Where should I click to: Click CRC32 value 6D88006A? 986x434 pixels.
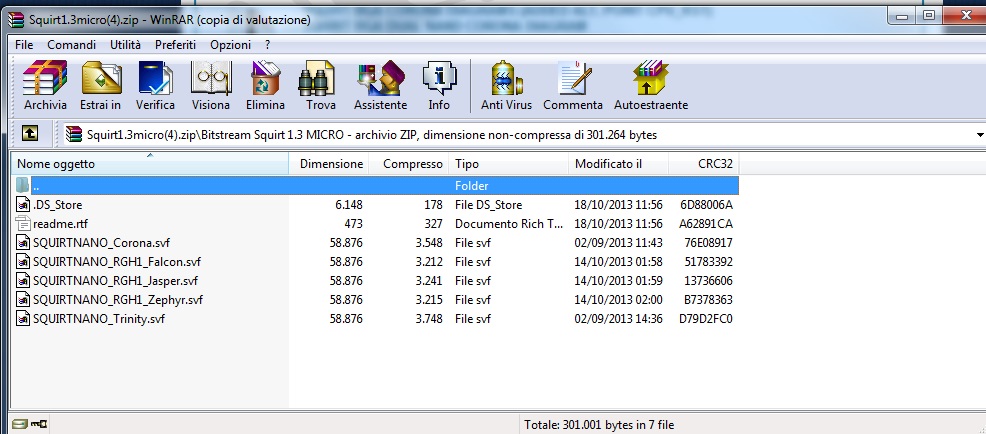pos(706,205)
